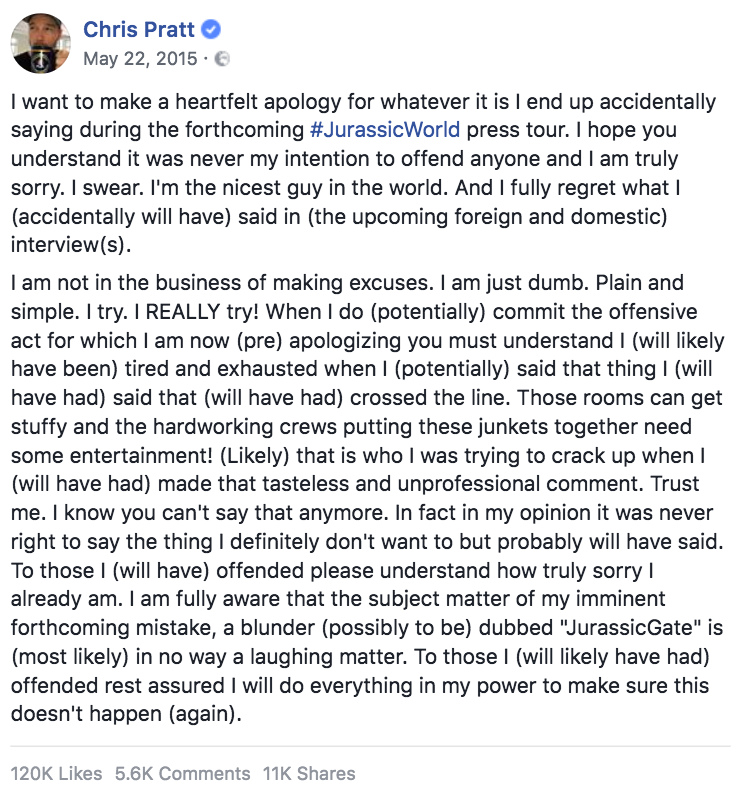Click the capitalized word REALLY
734x795 pixels.
coord(182,311)
